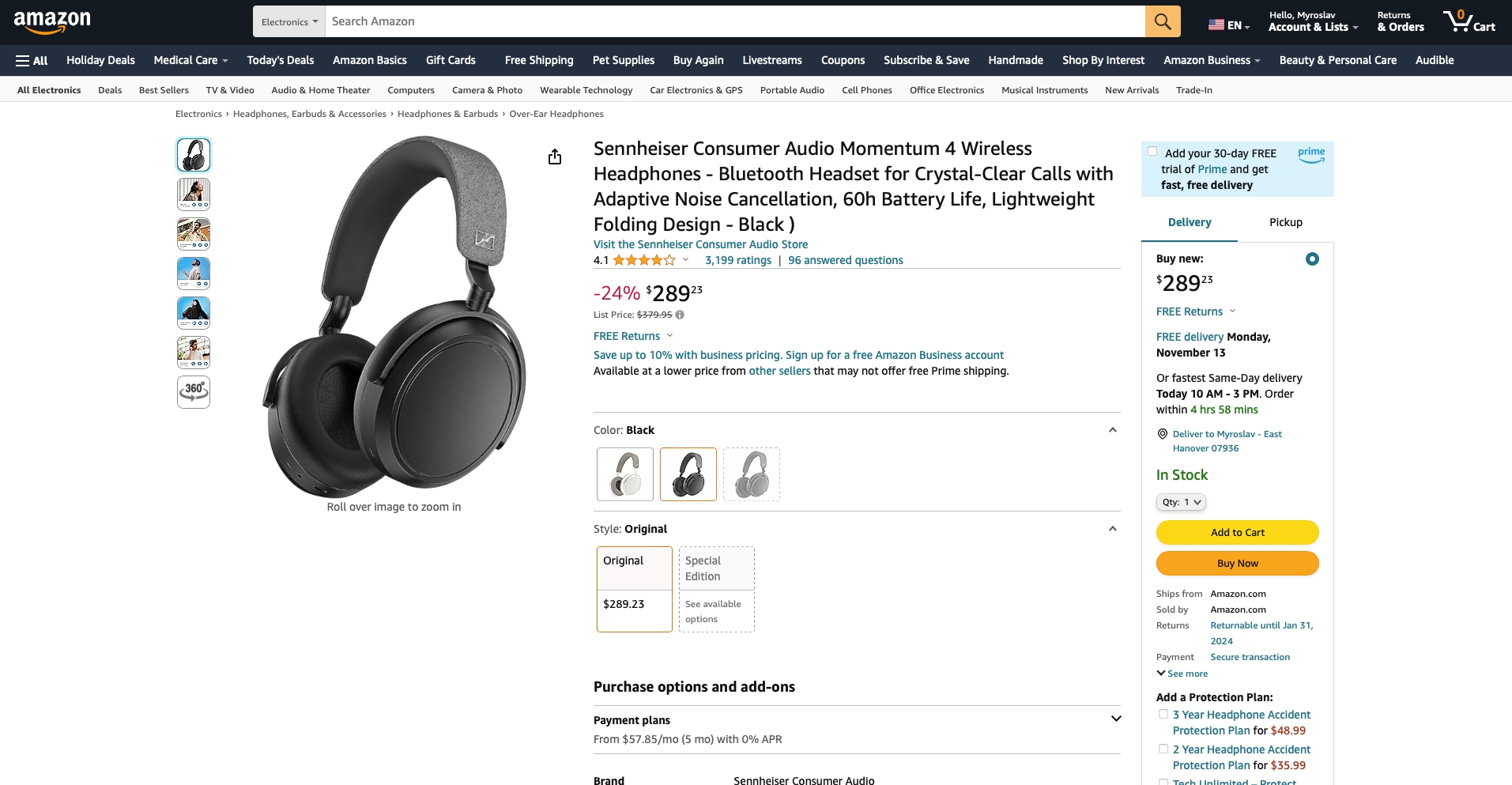Click the Amazon logo

point(52,22)
